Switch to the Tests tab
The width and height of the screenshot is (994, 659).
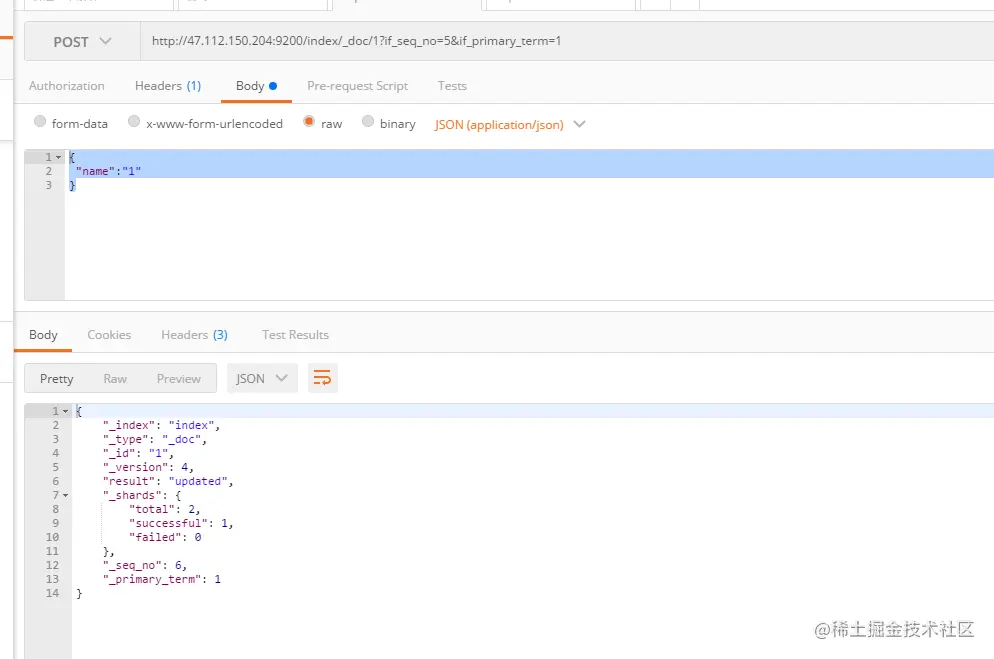[x=452, y=86]
